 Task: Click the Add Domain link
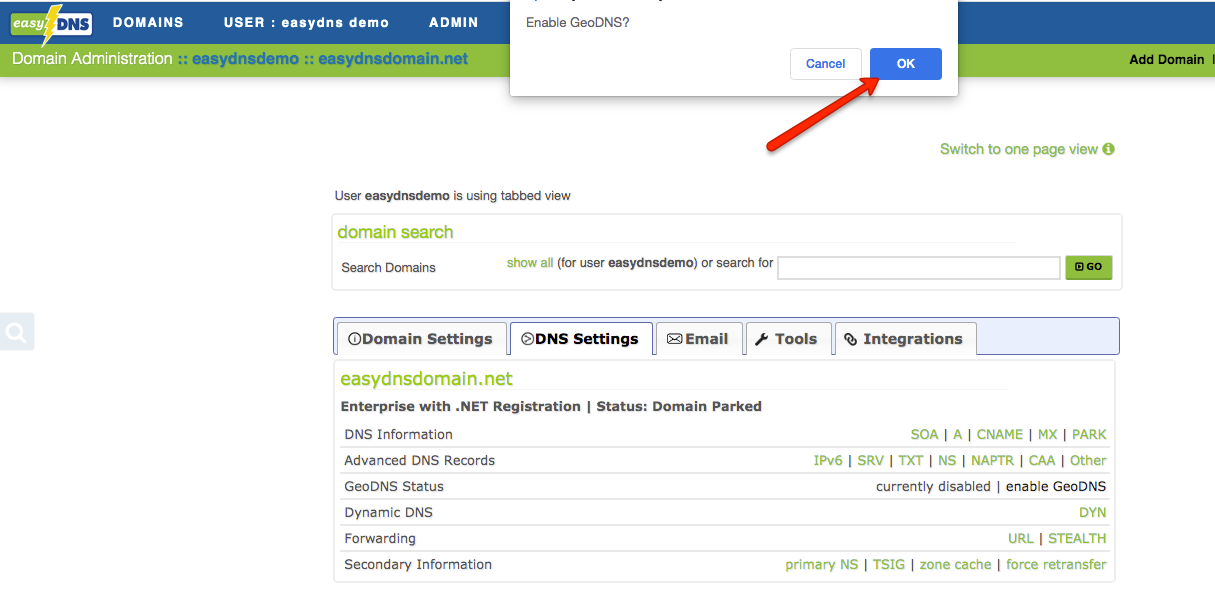click(1166, 59)
